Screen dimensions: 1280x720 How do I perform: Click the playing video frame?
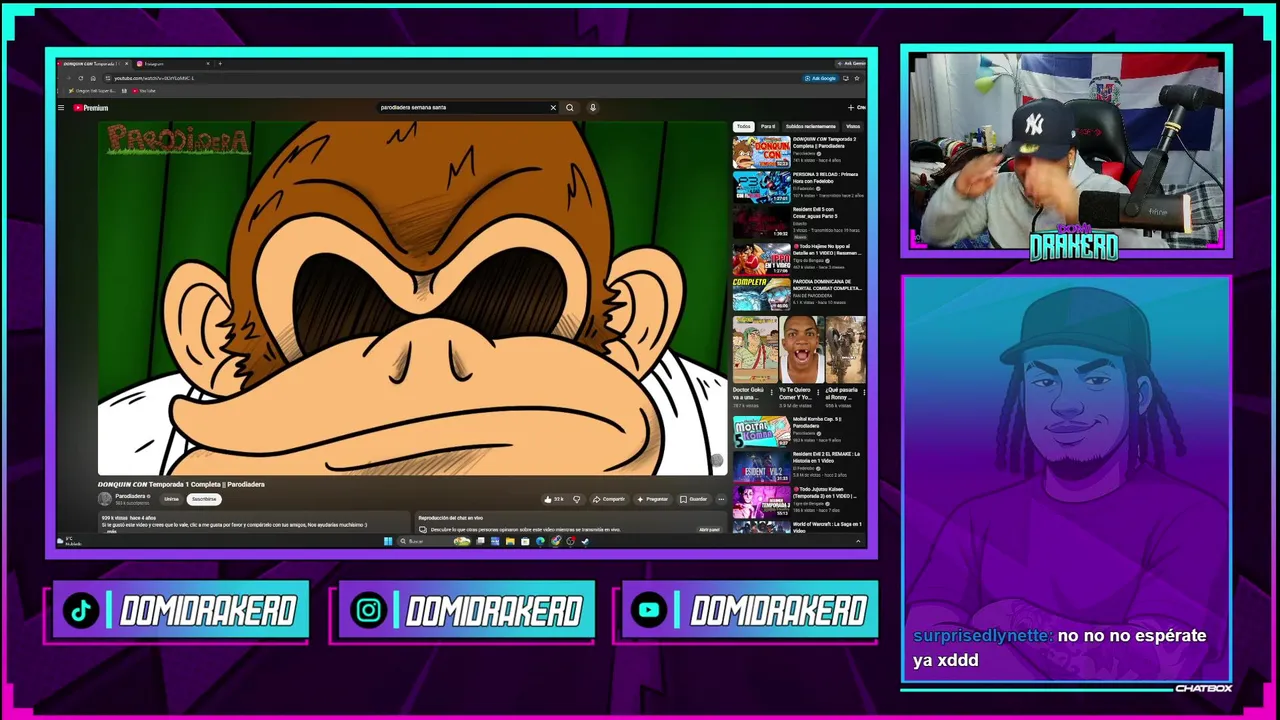point(413,298)
